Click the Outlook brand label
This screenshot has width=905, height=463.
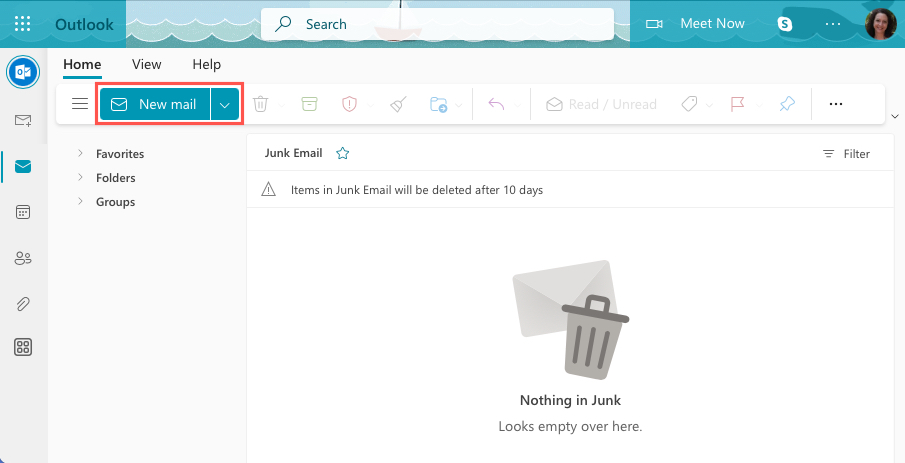[84, 24]
